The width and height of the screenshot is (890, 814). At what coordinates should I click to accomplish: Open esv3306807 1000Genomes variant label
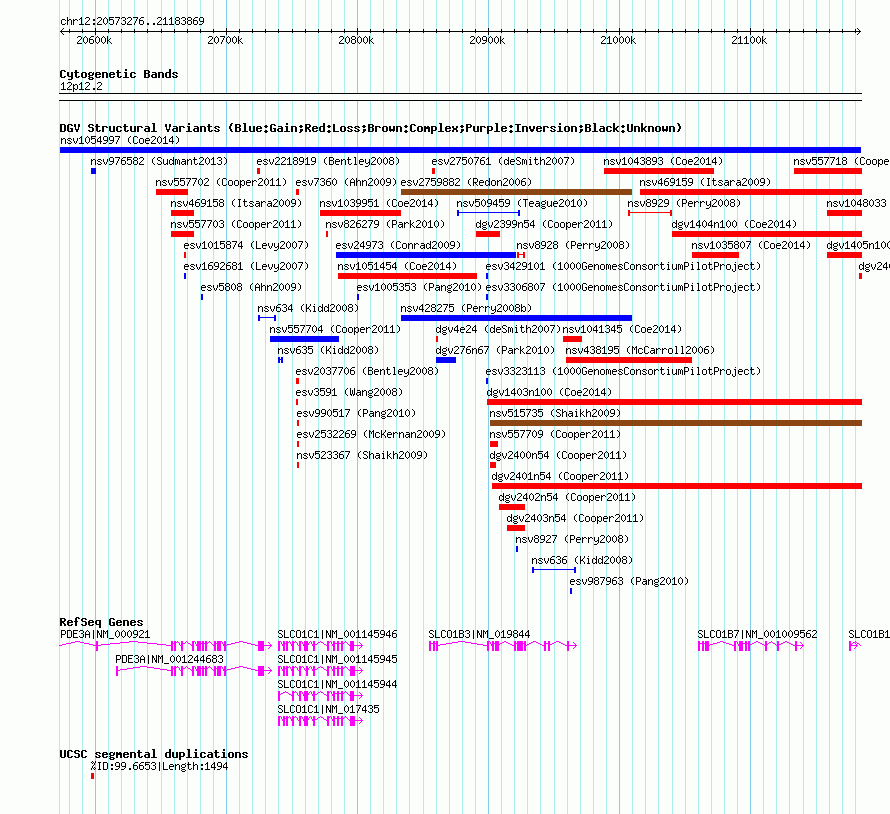click(x=623, y=287)
